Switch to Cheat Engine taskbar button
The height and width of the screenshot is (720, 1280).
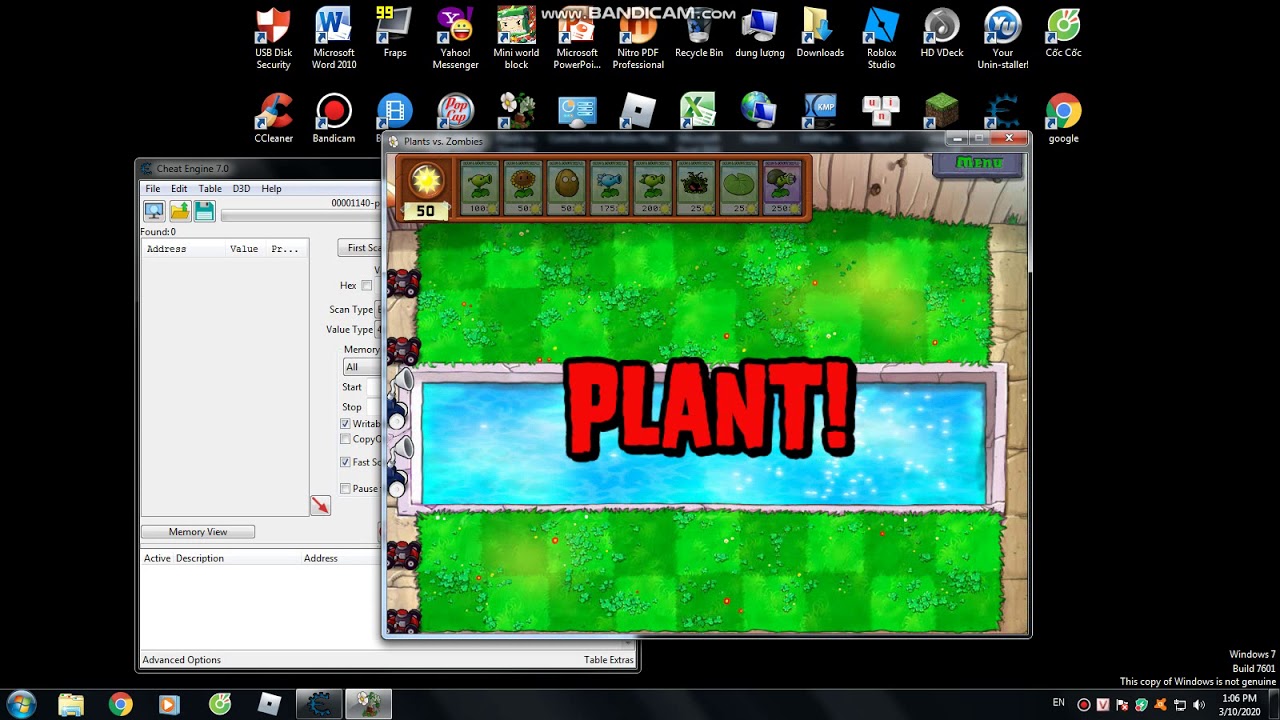pyautogui.click(x=319, y=705)
